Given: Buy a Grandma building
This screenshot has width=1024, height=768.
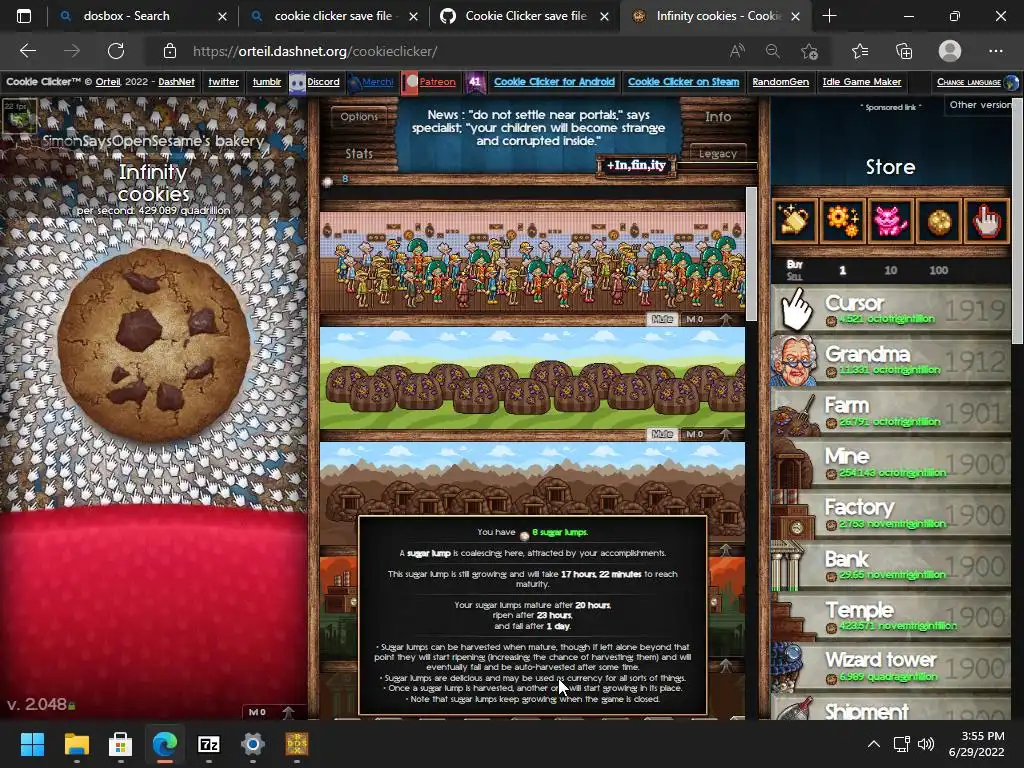Looking at the screenshot, I should [x=891, y=361].
